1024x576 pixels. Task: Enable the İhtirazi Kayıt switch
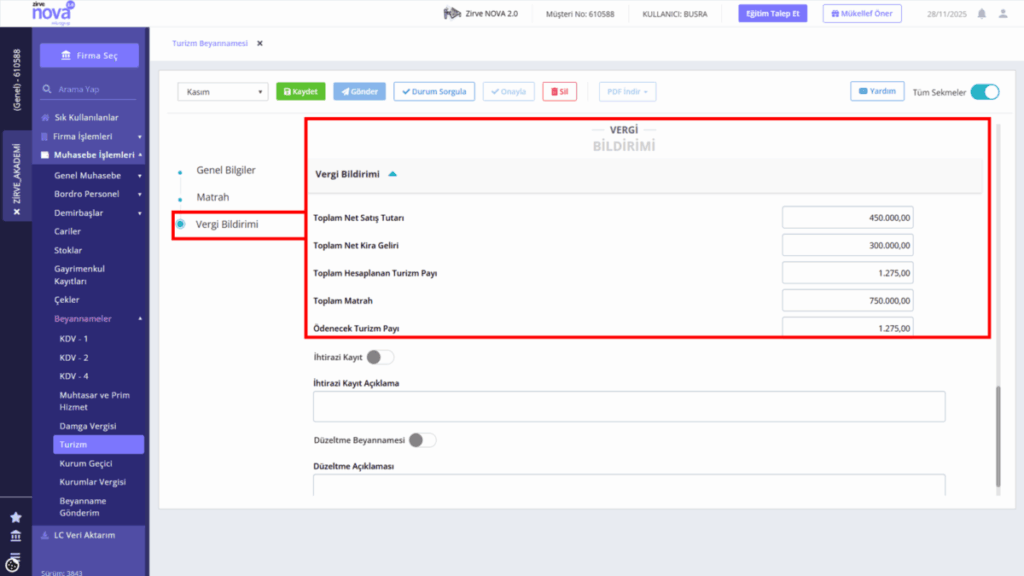pos(379,357)
